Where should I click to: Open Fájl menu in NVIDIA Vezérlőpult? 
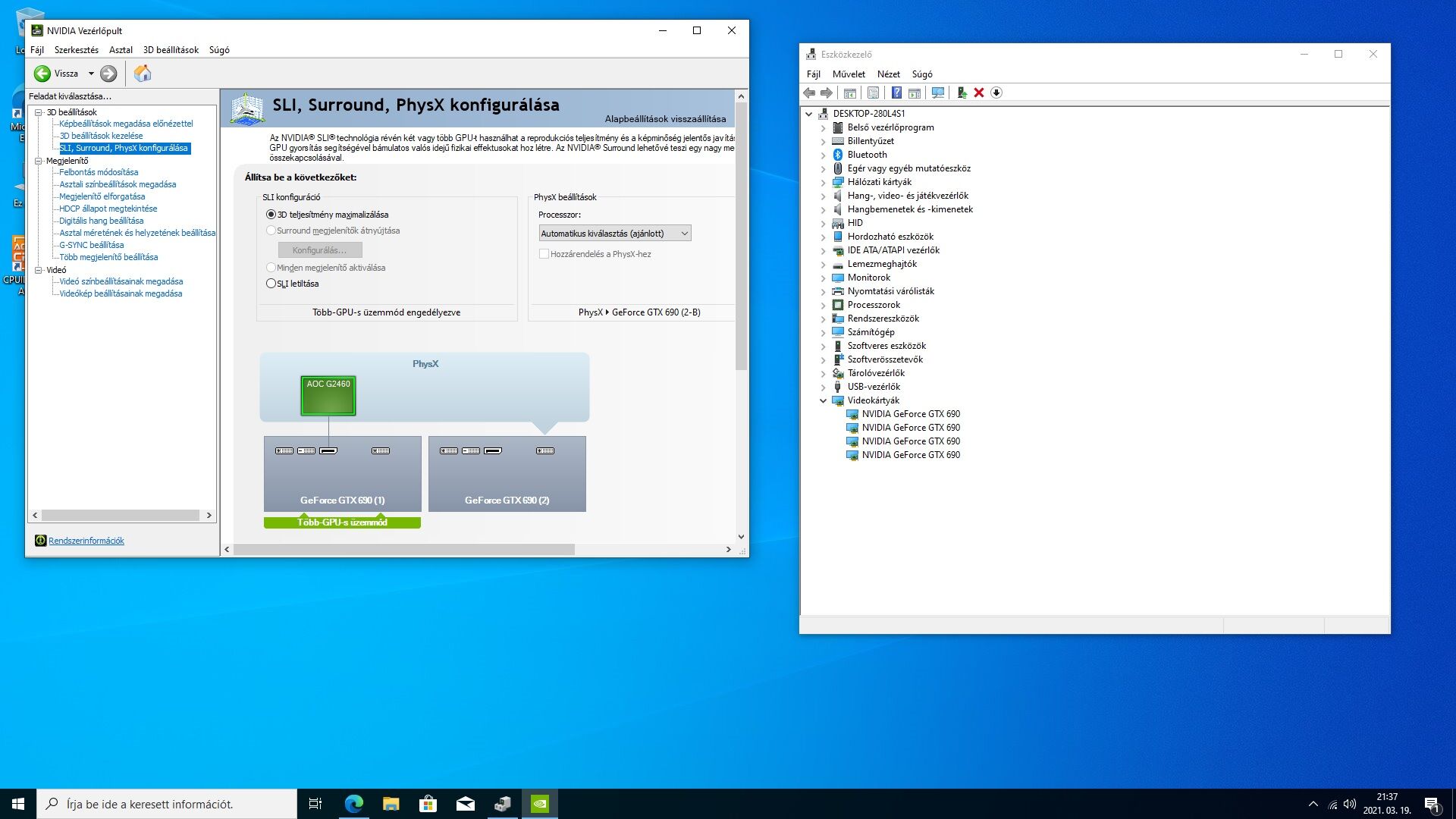click(x=37, y=50)
